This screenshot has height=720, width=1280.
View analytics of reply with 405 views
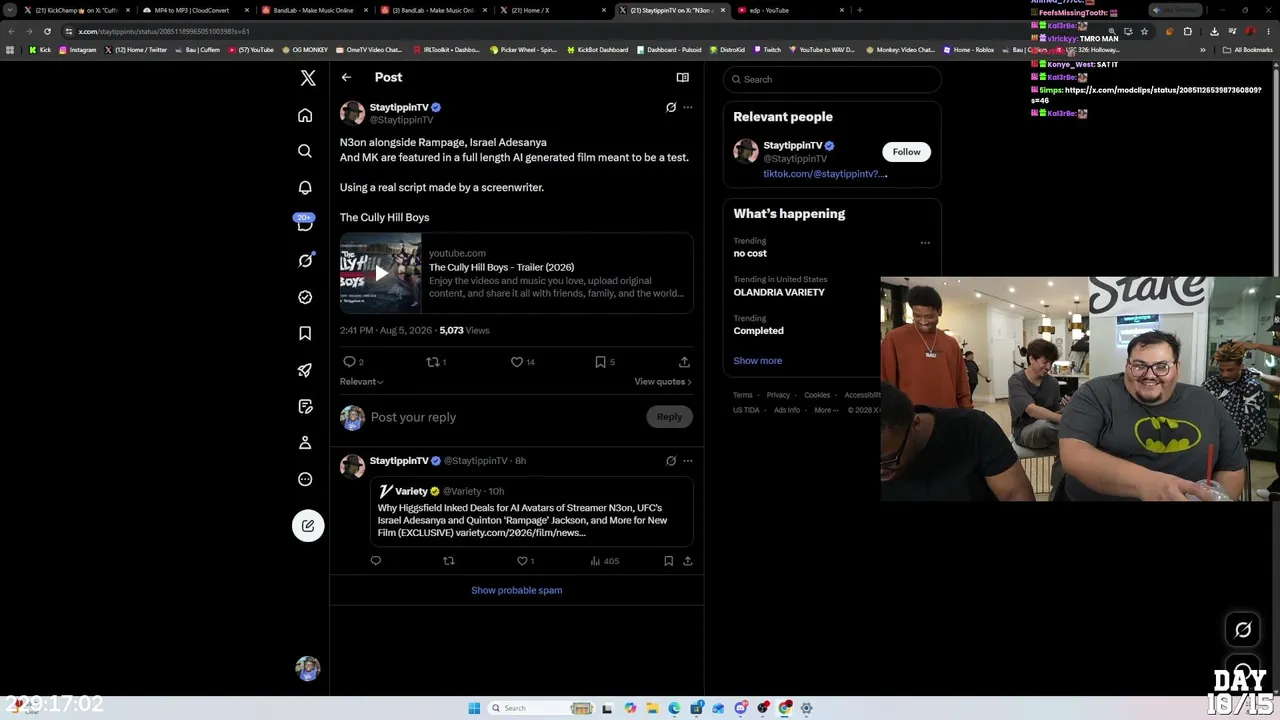604,561
